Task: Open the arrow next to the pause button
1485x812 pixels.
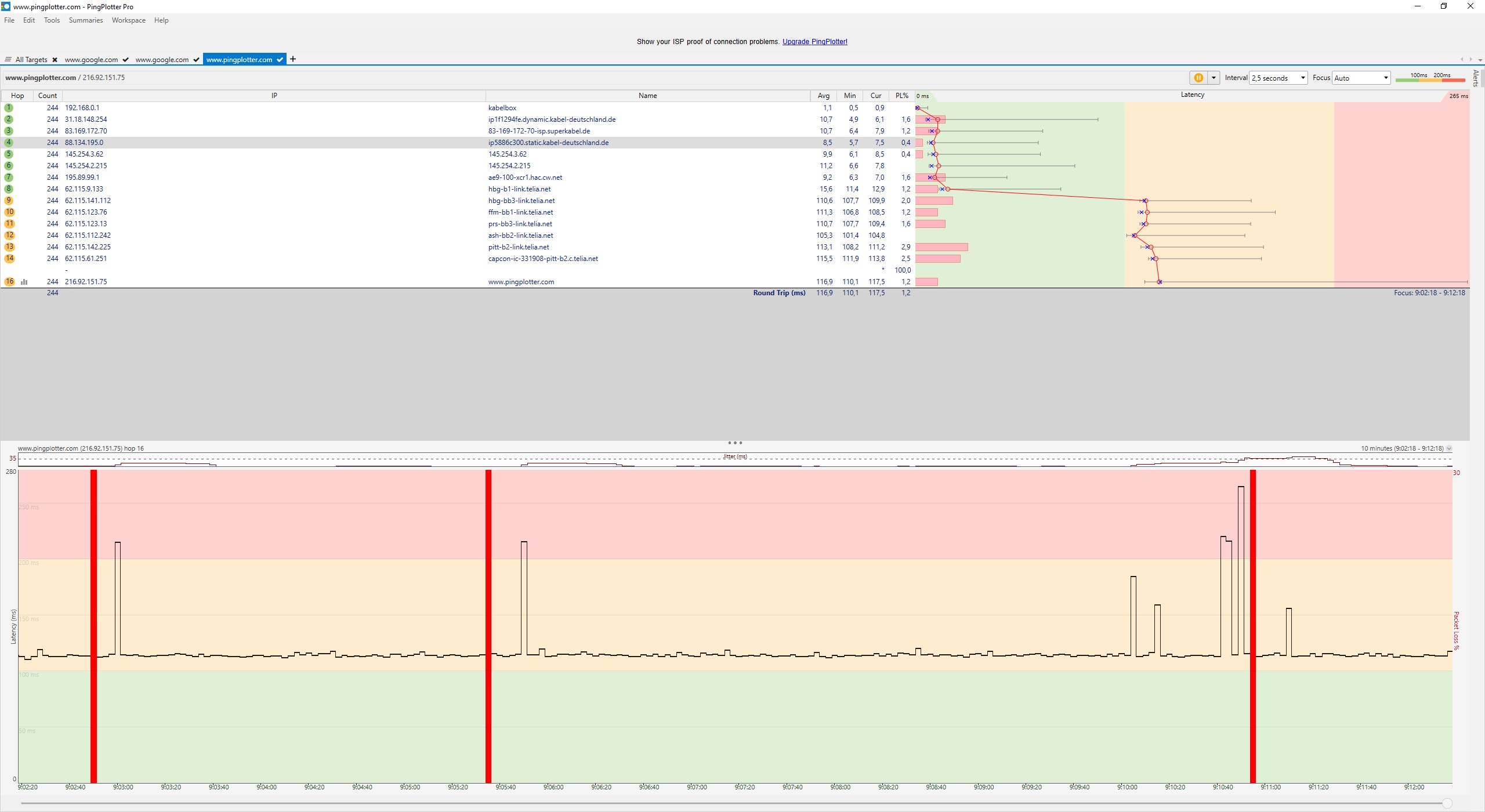Action: click(1213, 78)
